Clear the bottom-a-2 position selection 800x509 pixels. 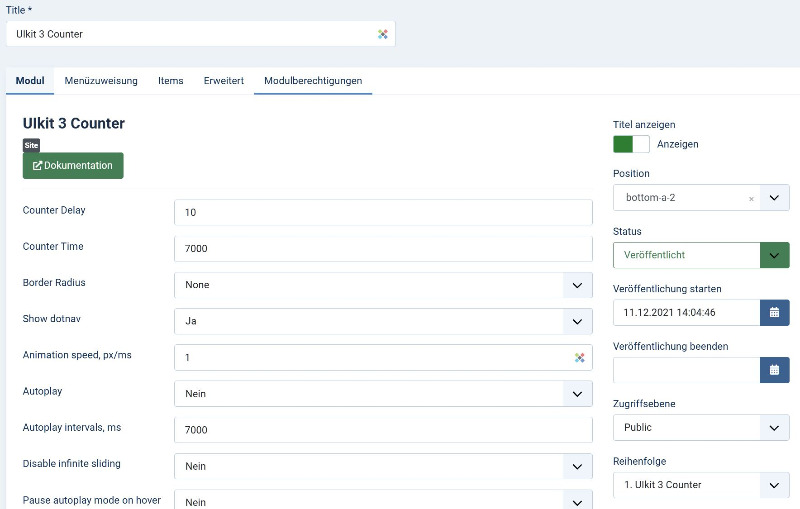[751, 199]
